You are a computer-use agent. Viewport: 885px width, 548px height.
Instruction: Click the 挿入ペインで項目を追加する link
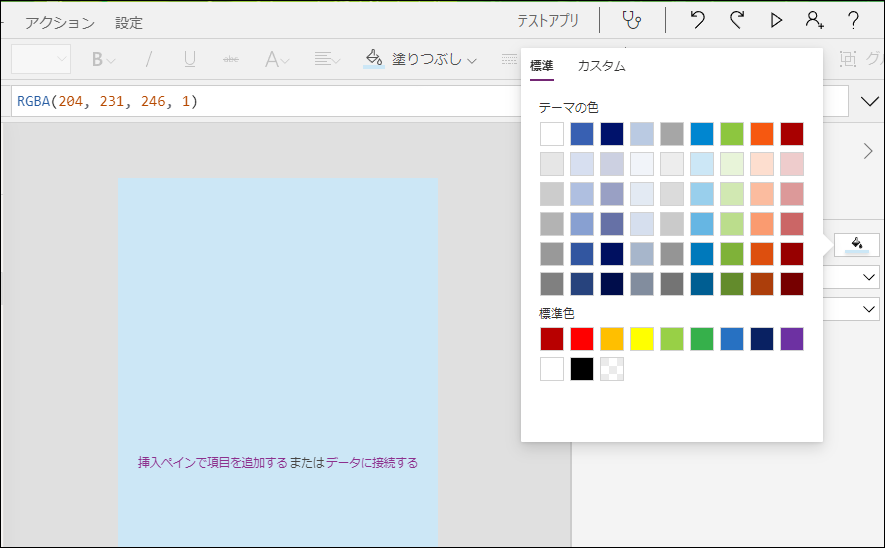click(213, 463)
